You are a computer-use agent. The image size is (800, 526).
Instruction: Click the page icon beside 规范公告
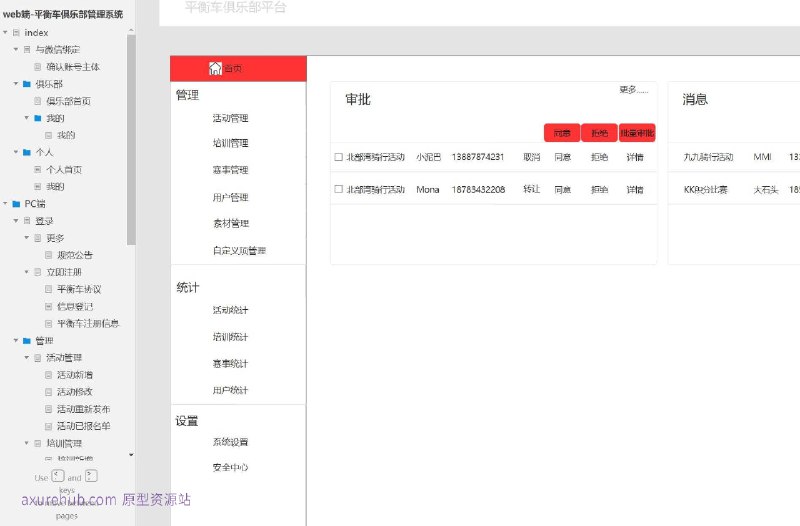48,255
